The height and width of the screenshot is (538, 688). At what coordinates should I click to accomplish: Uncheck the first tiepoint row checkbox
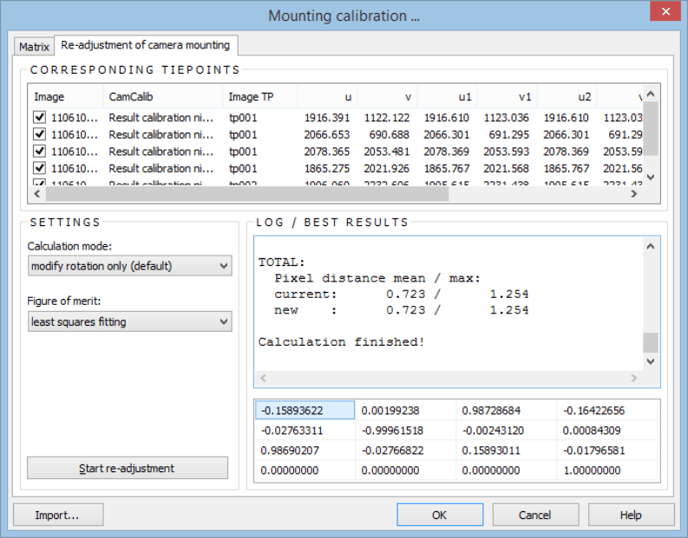click(x=40, y=117)
